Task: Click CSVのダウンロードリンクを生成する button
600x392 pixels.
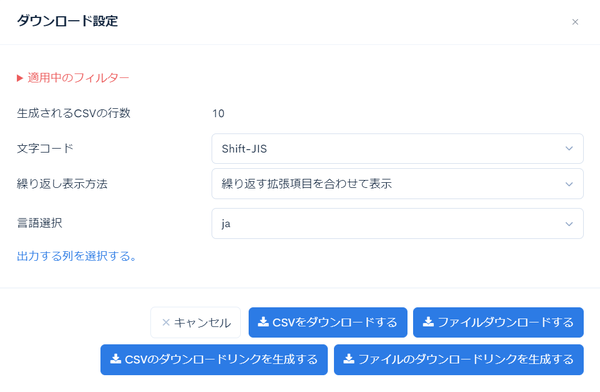Action: 214,359
